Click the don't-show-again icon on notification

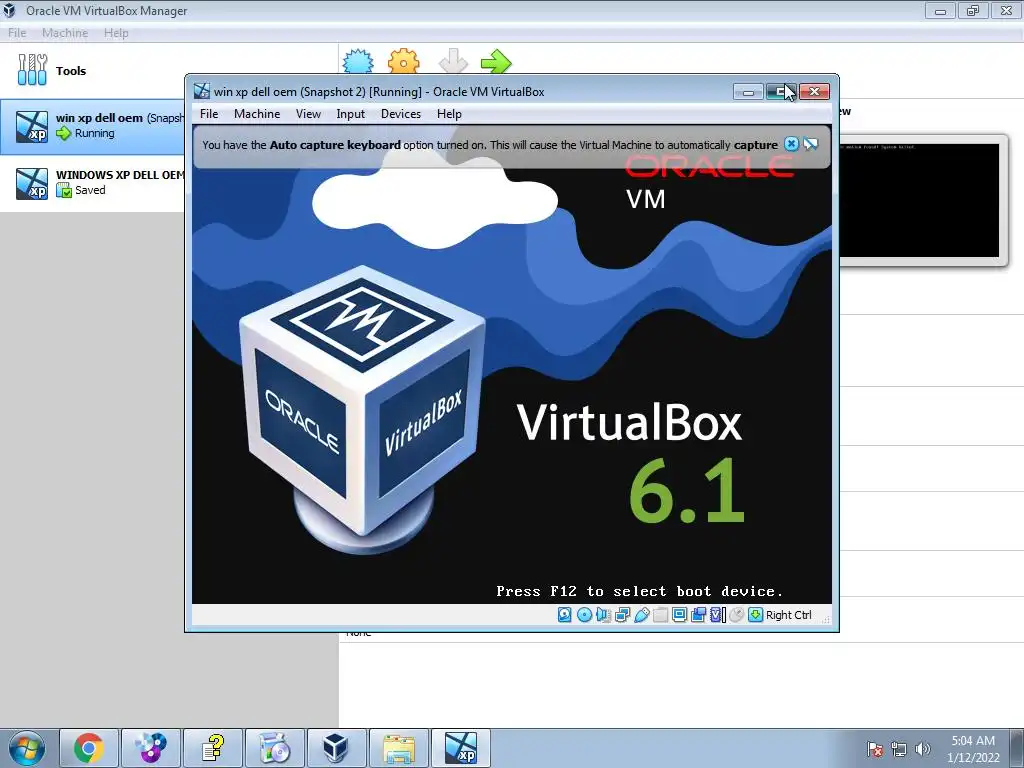(810, 144)
